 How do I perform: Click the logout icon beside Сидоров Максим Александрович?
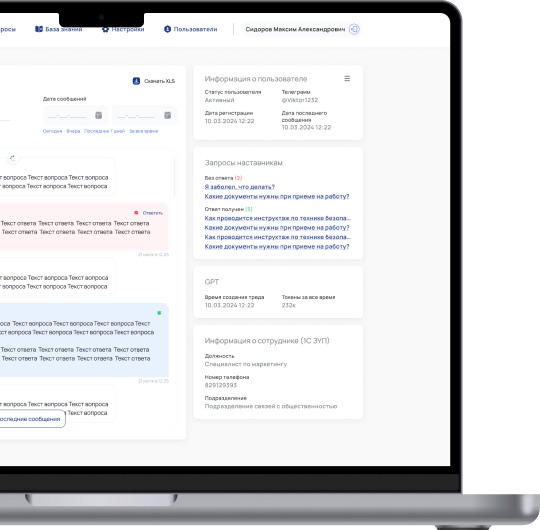click(x=354, y=29)
